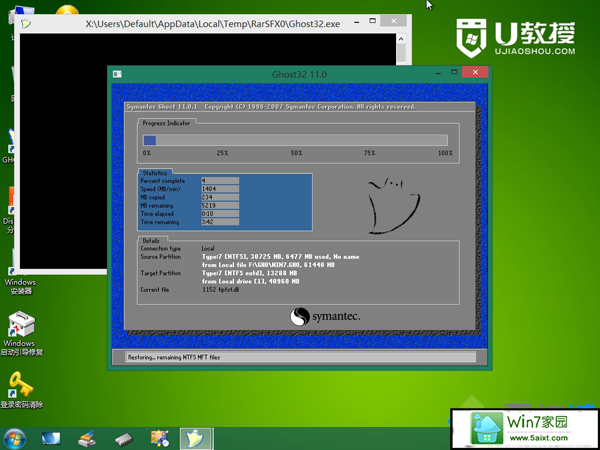Click the Time remaining value 3:42
The height and width of the screenshot is (450, 600).
click(220, 222)
